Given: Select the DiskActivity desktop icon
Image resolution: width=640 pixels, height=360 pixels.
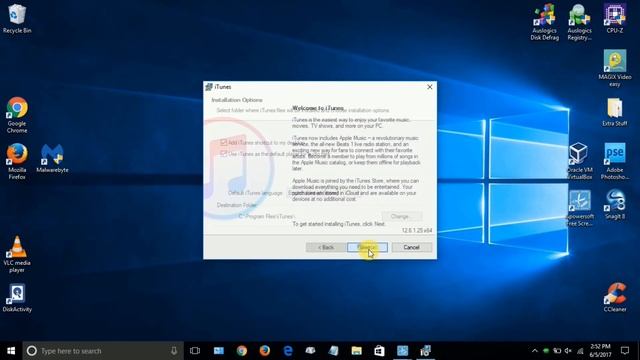Looking at the screenshot, I should click(x=17, y=298).
